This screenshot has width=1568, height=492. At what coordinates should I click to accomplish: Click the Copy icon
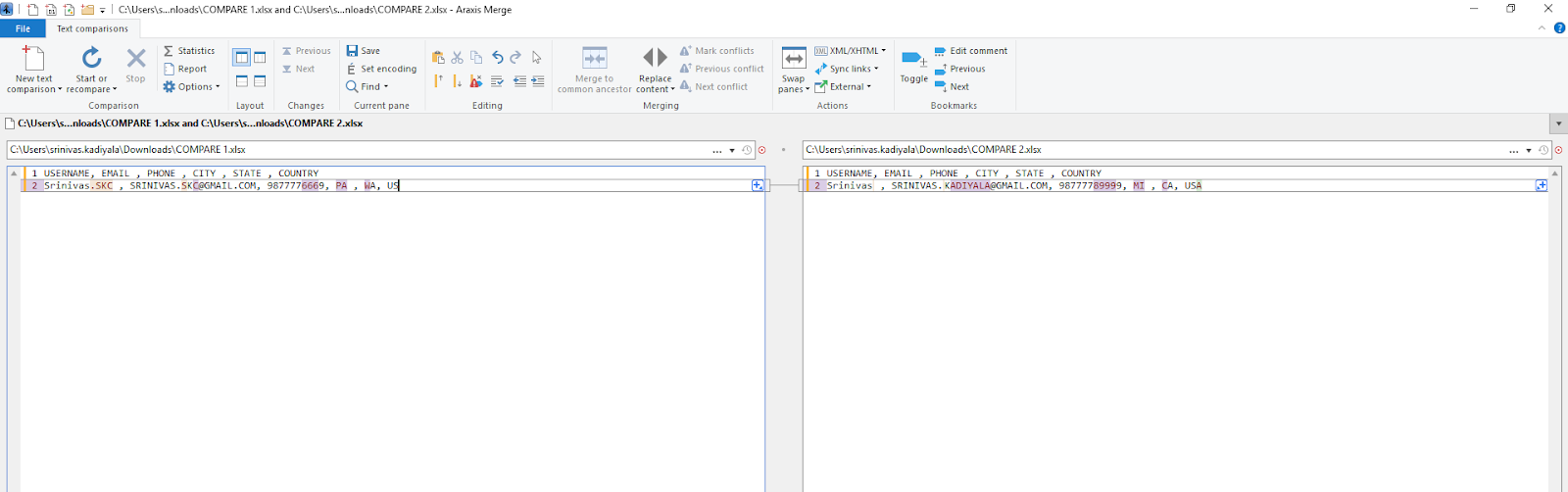[x=476, y=58]
